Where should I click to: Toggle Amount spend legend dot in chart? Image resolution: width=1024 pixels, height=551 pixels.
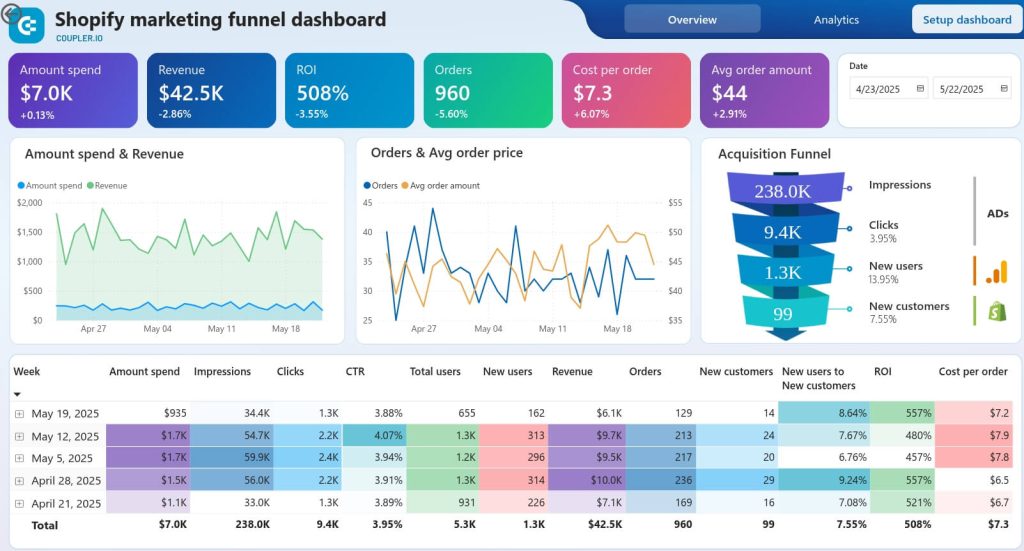click(x=21, y=185)
